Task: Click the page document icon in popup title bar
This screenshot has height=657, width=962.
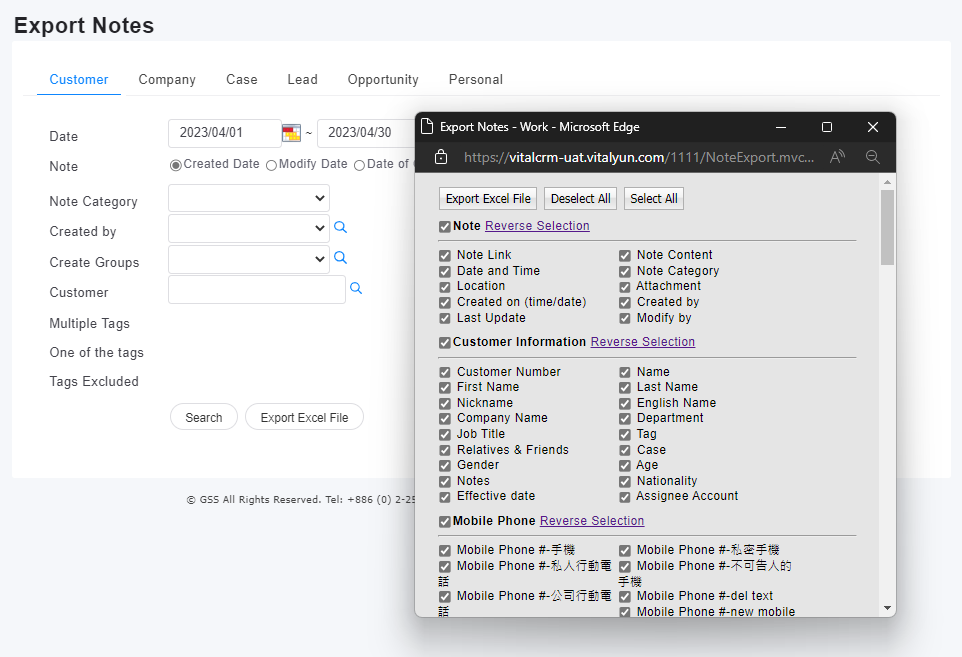Action: click(x=427, y=127)
